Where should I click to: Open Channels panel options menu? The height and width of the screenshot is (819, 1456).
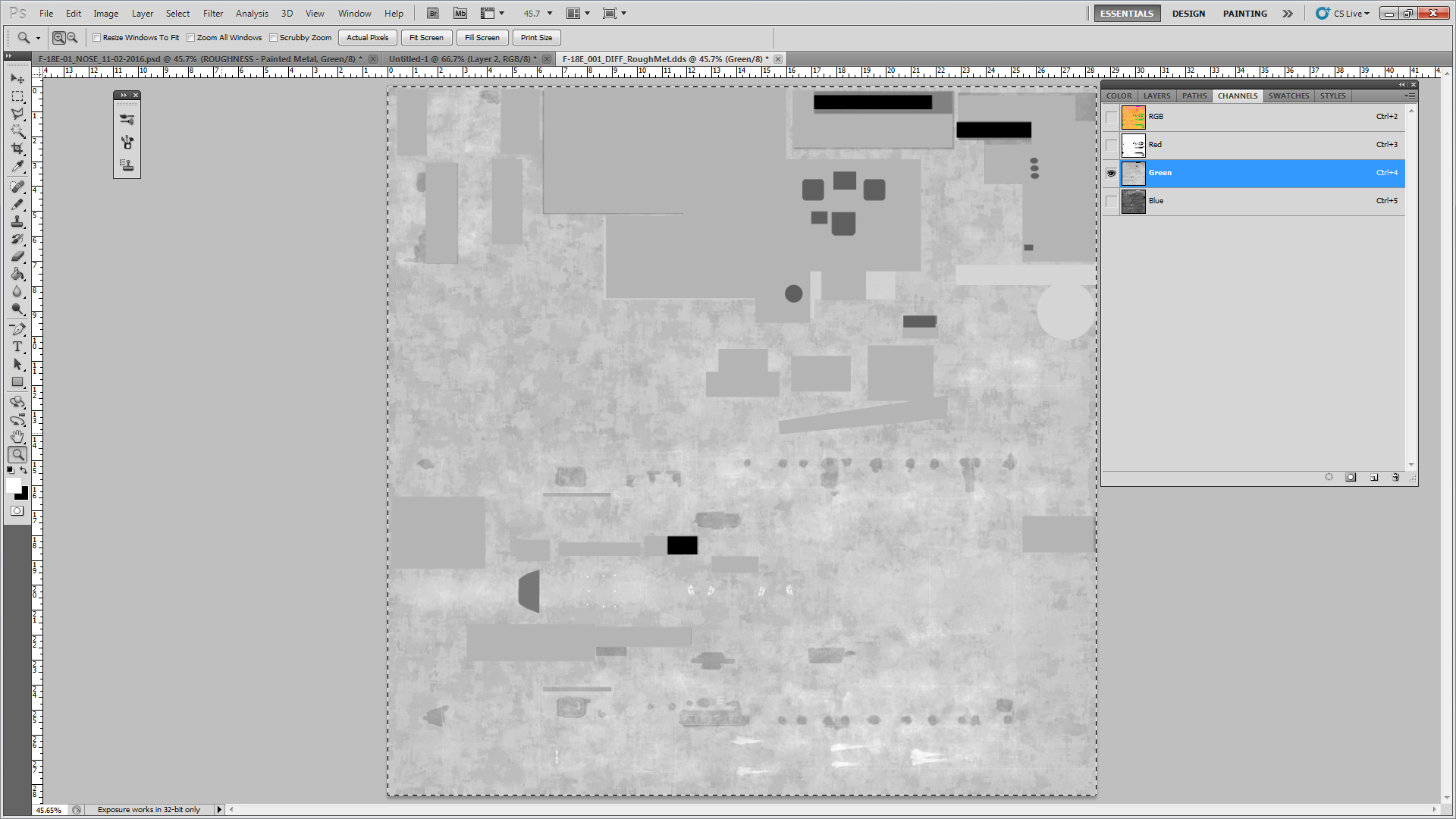(x=1409, y=96)
